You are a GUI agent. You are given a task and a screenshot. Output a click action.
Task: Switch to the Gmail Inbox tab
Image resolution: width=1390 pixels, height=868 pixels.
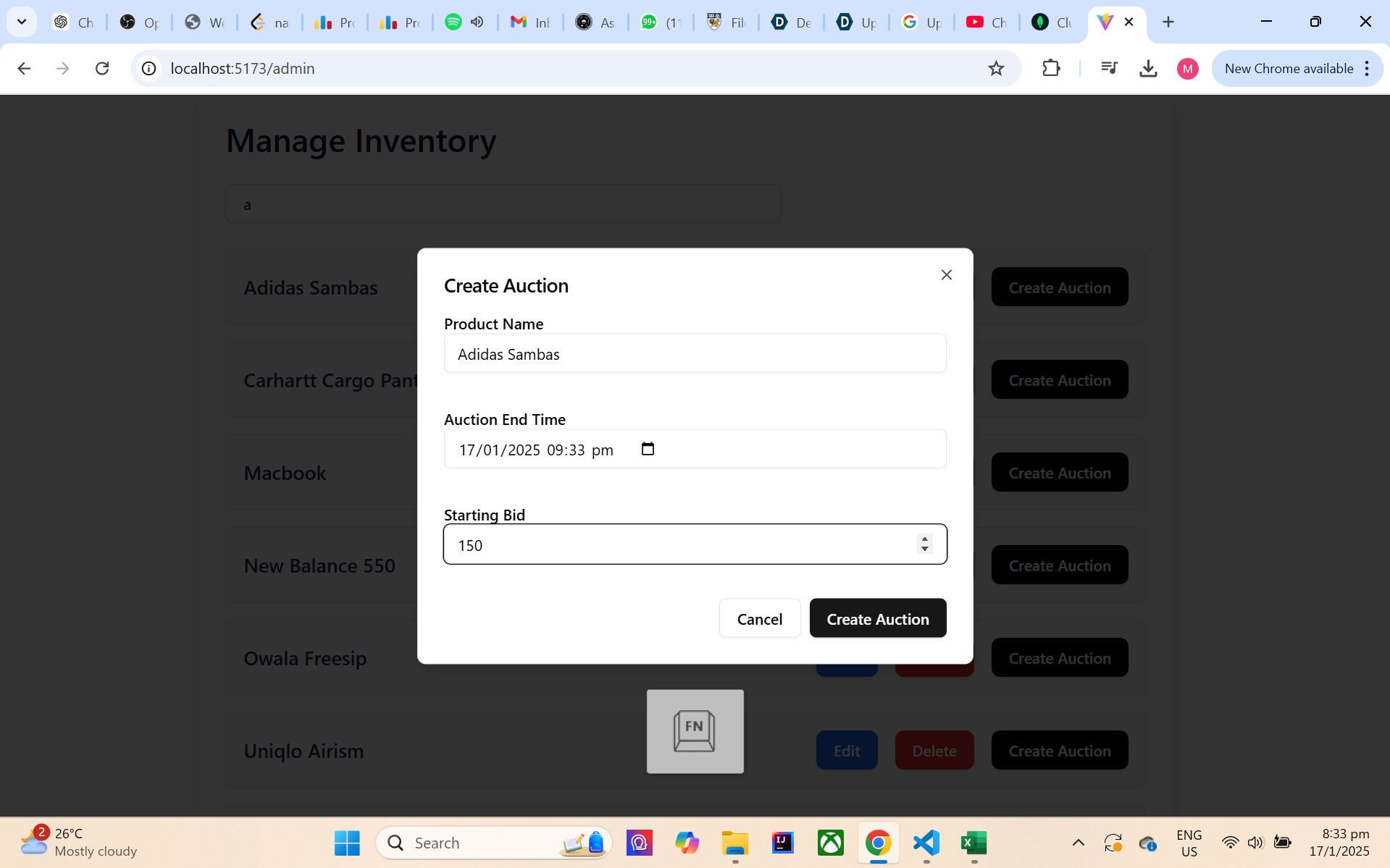529,22
